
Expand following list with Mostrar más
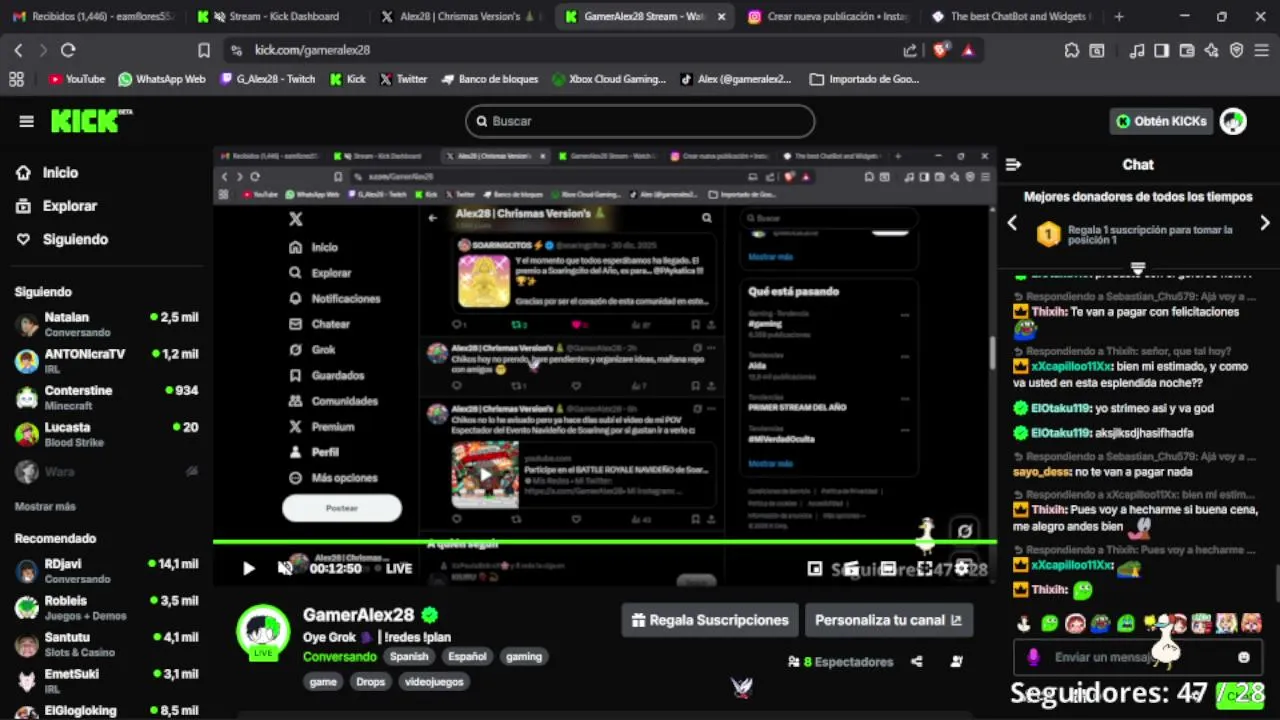tap(45, 507)
